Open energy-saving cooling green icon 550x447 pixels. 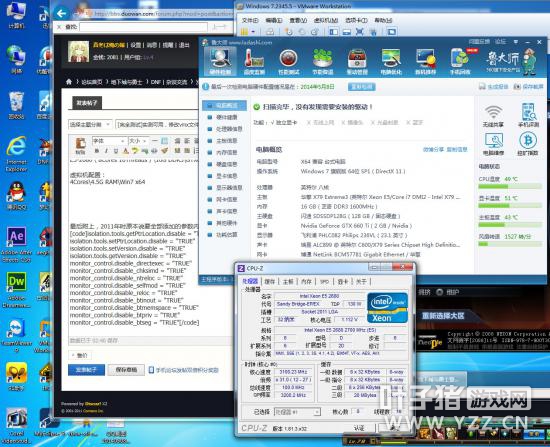pos(323,62)
